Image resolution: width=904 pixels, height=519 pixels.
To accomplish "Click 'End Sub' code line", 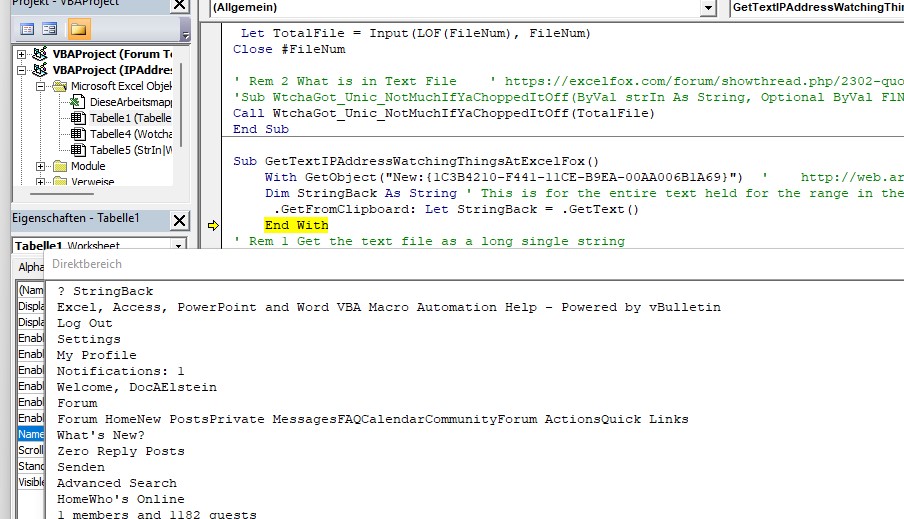I will (261, 129).
